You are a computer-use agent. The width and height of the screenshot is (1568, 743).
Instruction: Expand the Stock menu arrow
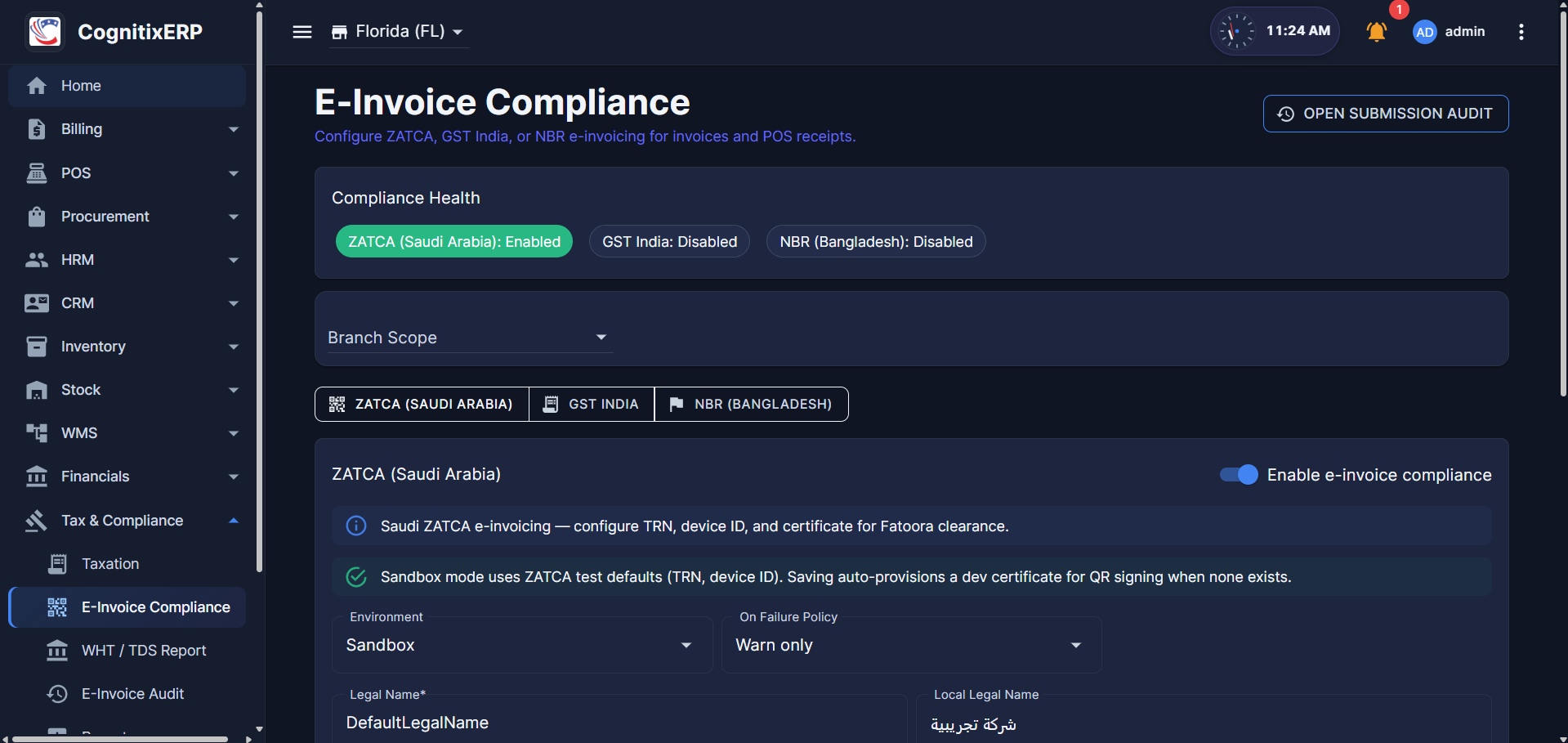(234, 390)
